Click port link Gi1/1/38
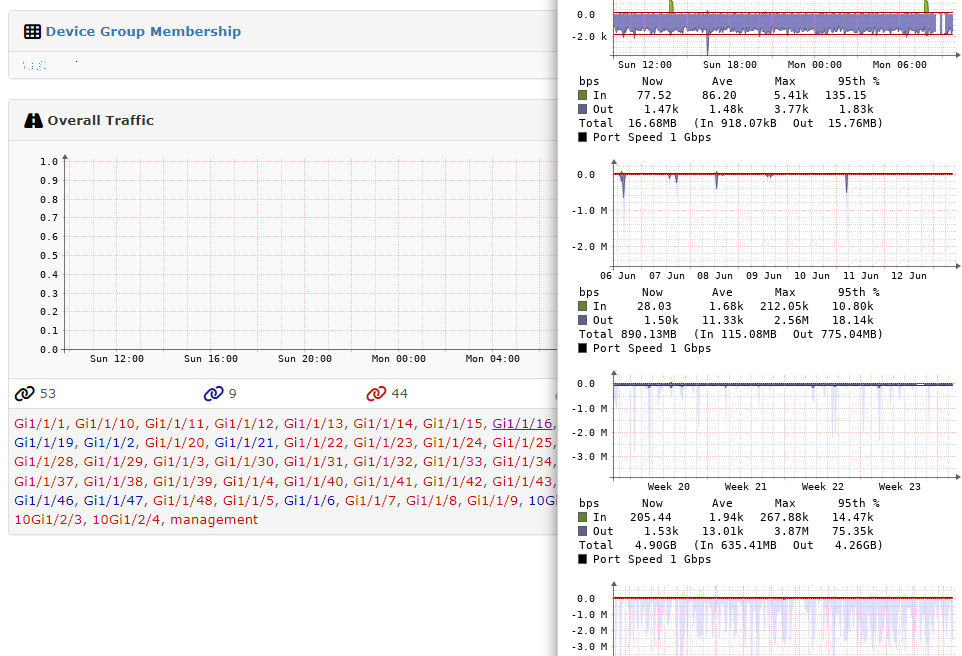This screenshot has height=656, width=962. click(113, 482)
